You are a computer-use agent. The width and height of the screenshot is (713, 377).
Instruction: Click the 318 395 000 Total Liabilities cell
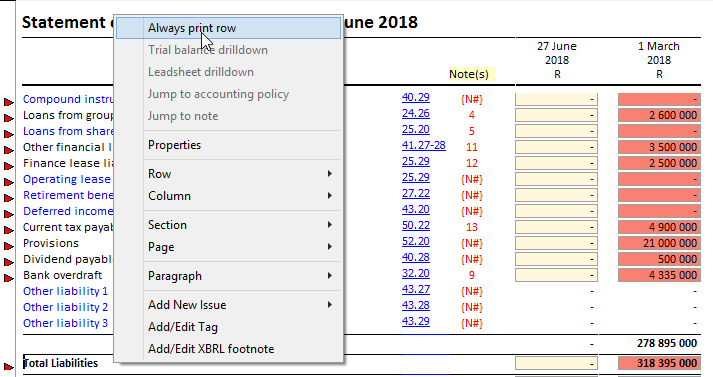[x=659, y=363]
